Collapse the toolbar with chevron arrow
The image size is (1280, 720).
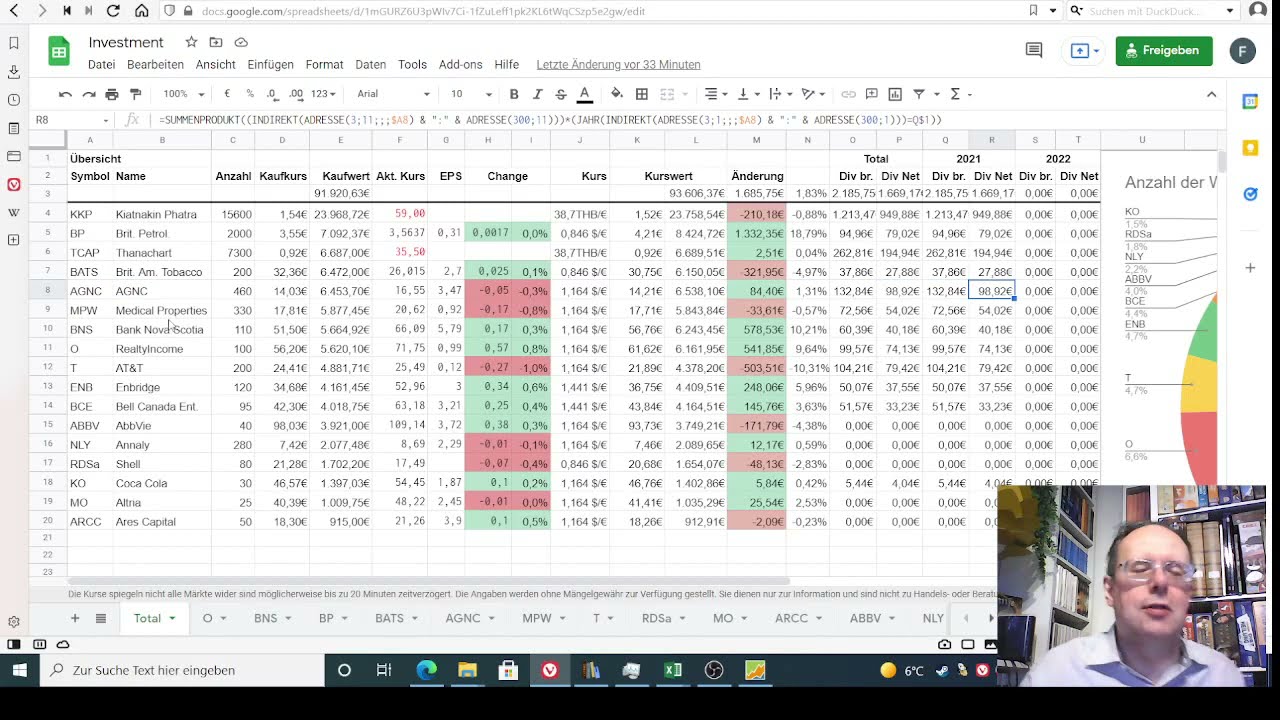point(1212,94)
